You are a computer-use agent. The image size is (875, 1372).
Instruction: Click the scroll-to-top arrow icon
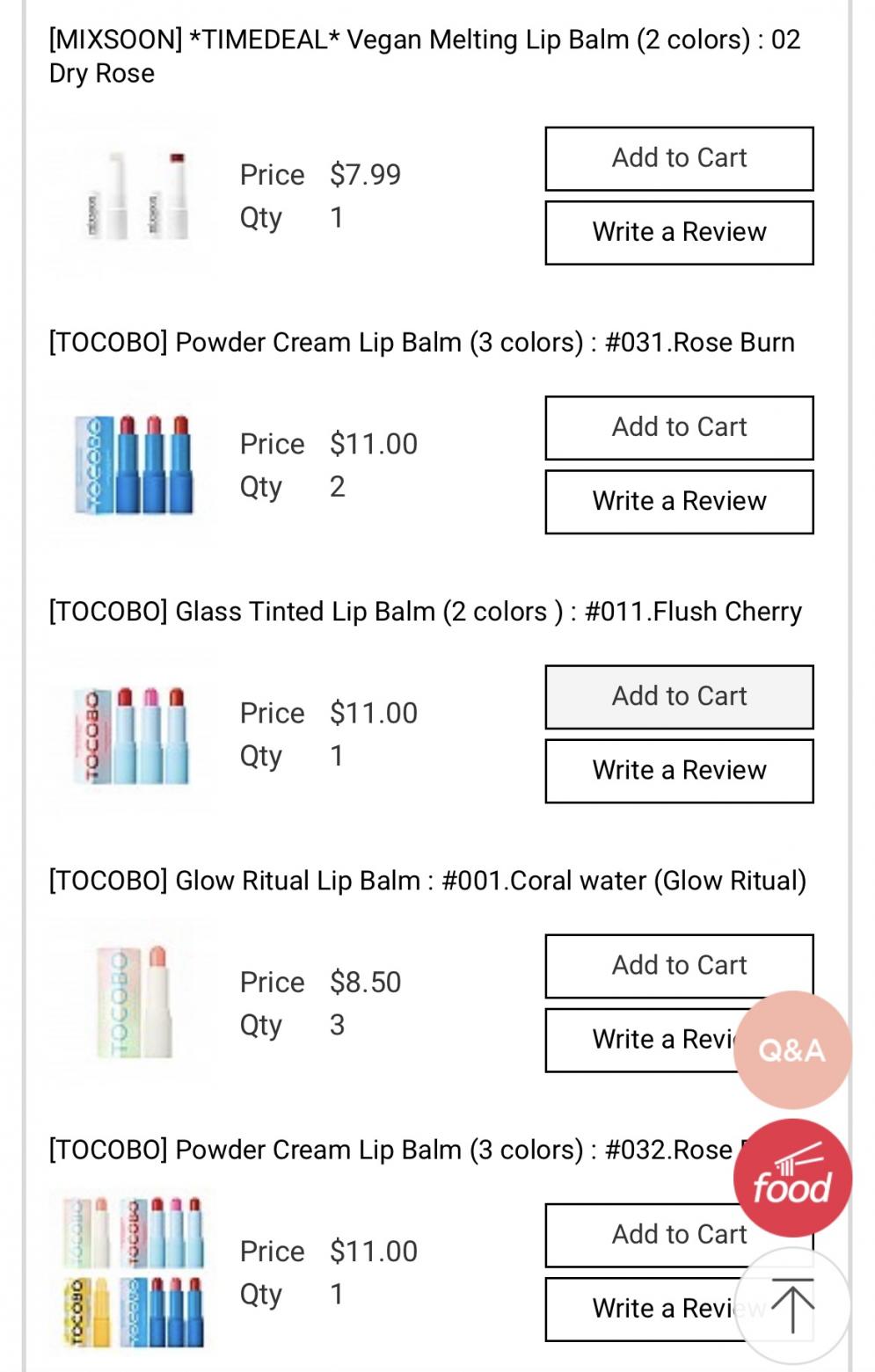[x=791, y=1306]
